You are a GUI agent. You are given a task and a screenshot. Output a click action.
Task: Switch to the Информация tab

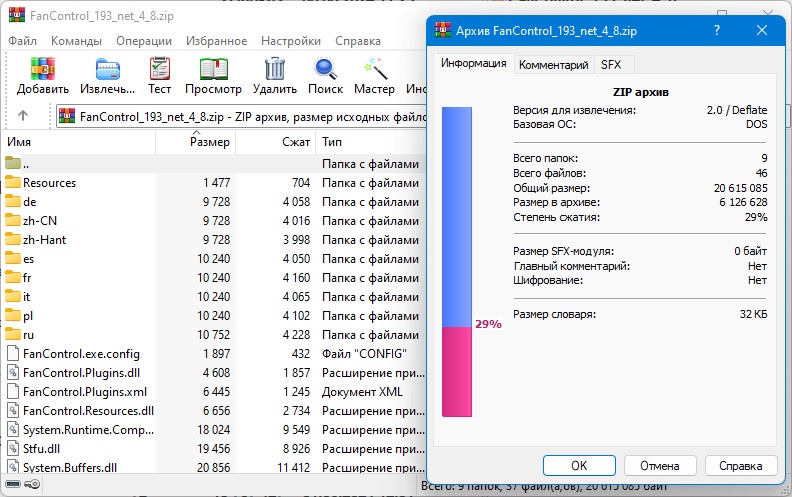pos(473,64)
